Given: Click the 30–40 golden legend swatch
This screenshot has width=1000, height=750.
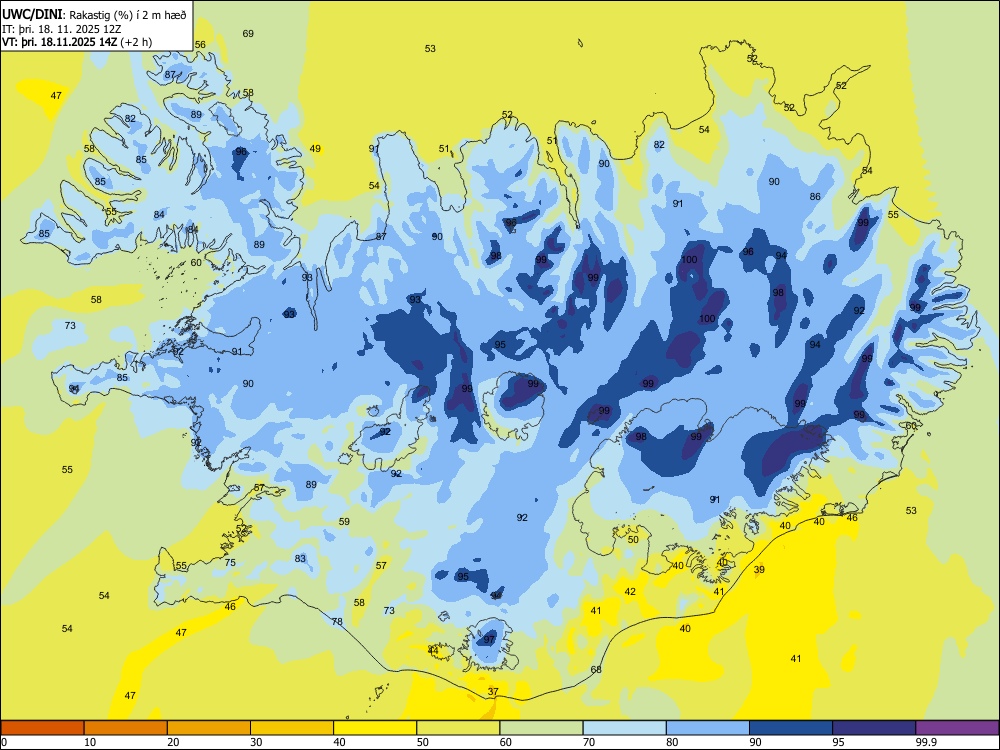Looking at the screenshot, I should point(292,728).
